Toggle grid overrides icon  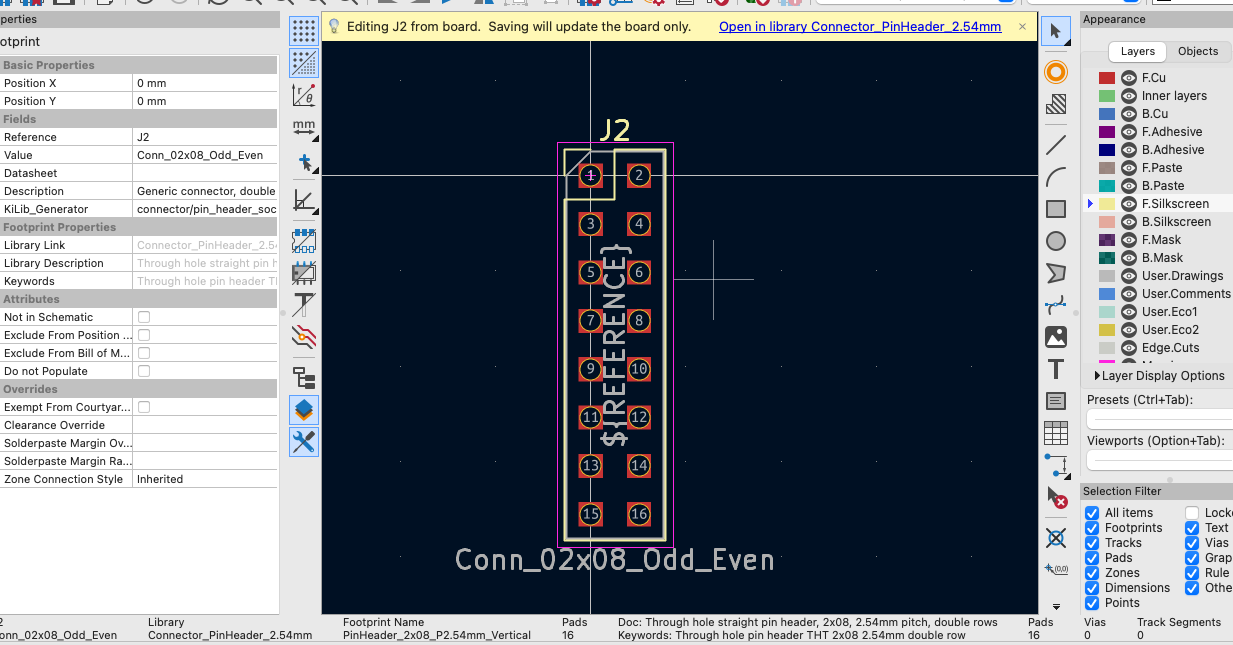pyautogui.click(x=304, y=64)
